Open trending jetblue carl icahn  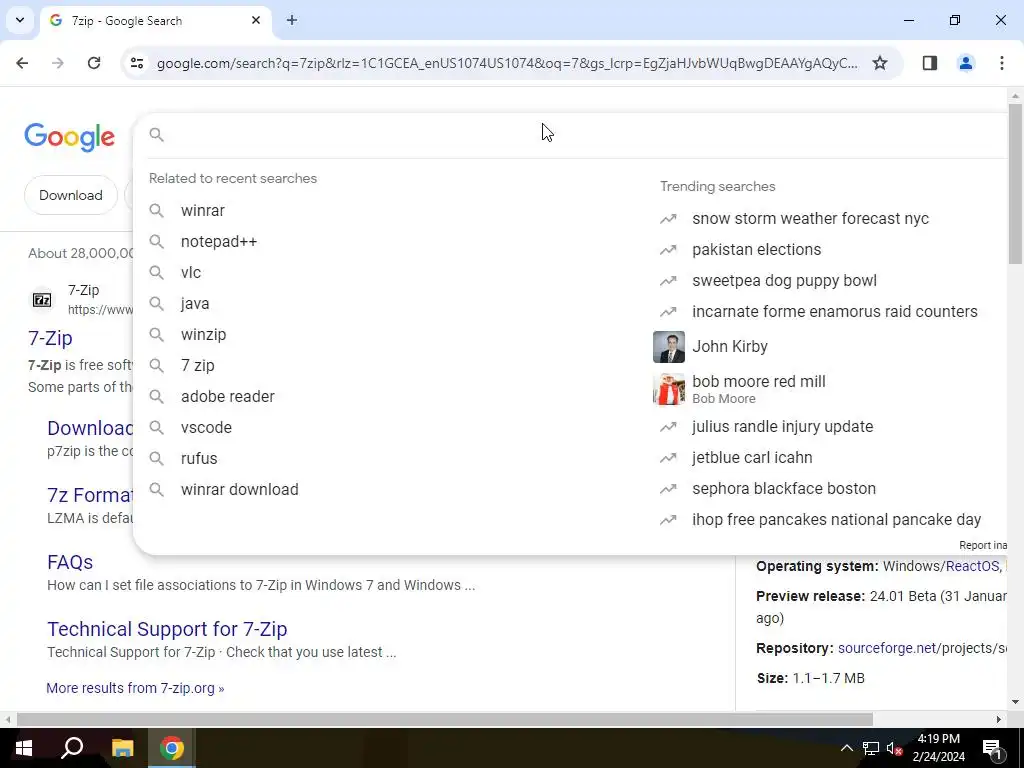click(752, 458)
